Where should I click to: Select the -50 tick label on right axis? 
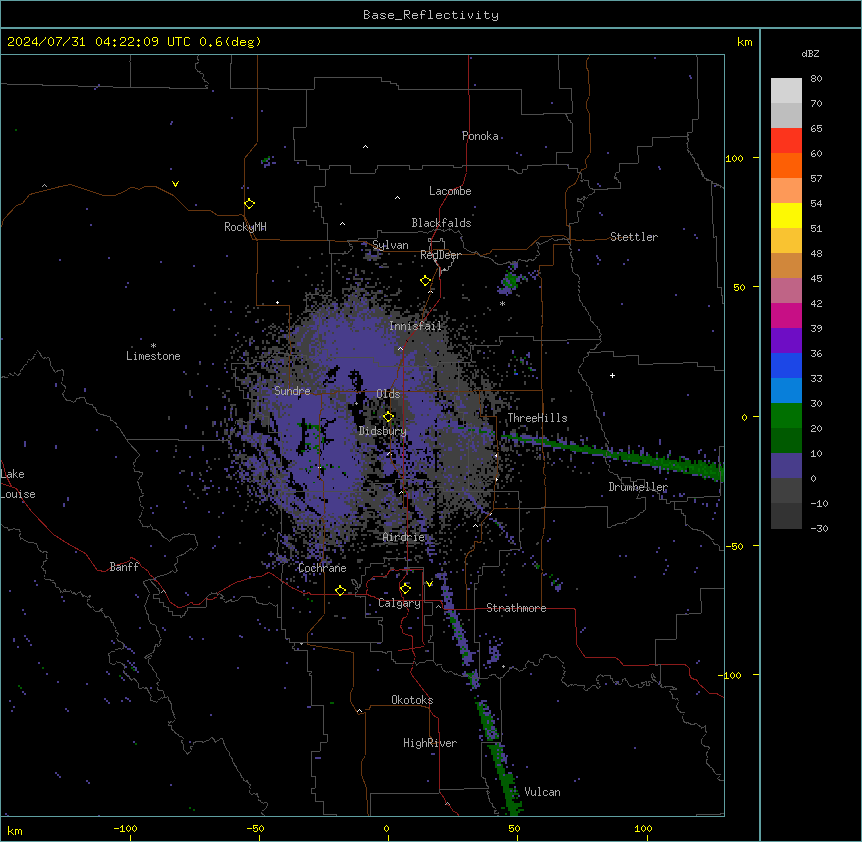pos(734,546)
